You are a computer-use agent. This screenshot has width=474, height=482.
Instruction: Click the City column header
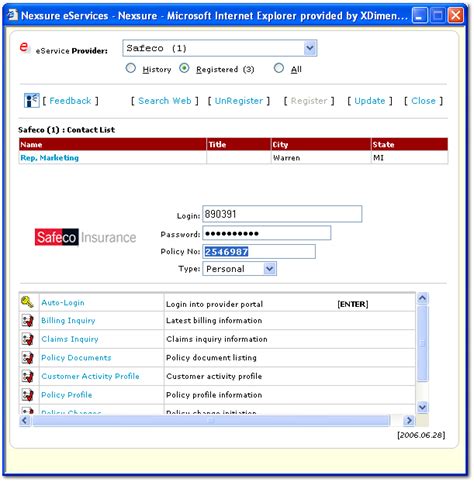[321, 144]
